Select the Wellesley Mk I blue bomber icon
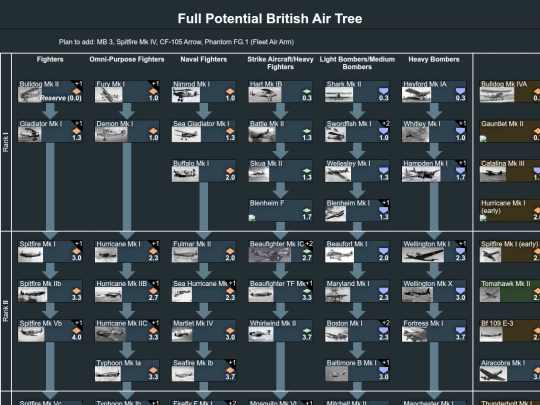 click(383, 170)
